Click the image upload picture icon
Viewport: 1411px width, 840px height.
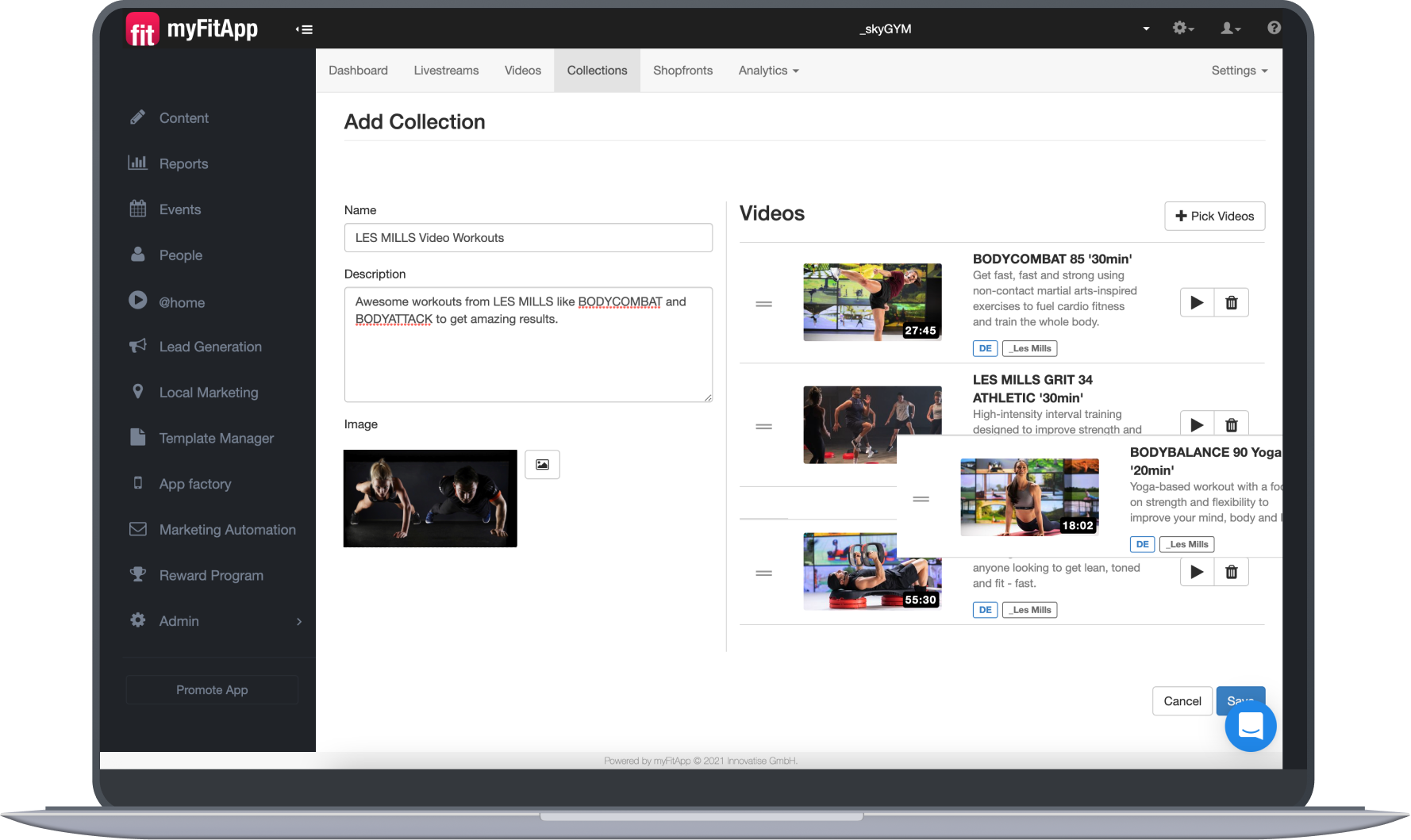tap(543, 465)
